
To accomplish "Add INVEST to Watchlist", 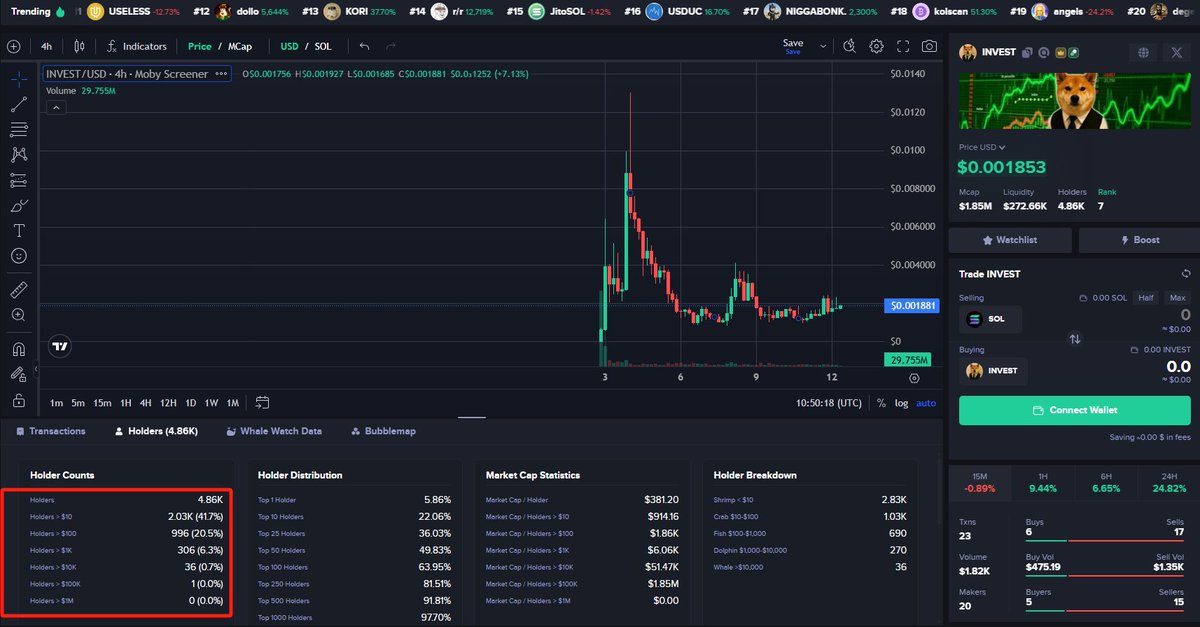I will [x=1010, y=240].
